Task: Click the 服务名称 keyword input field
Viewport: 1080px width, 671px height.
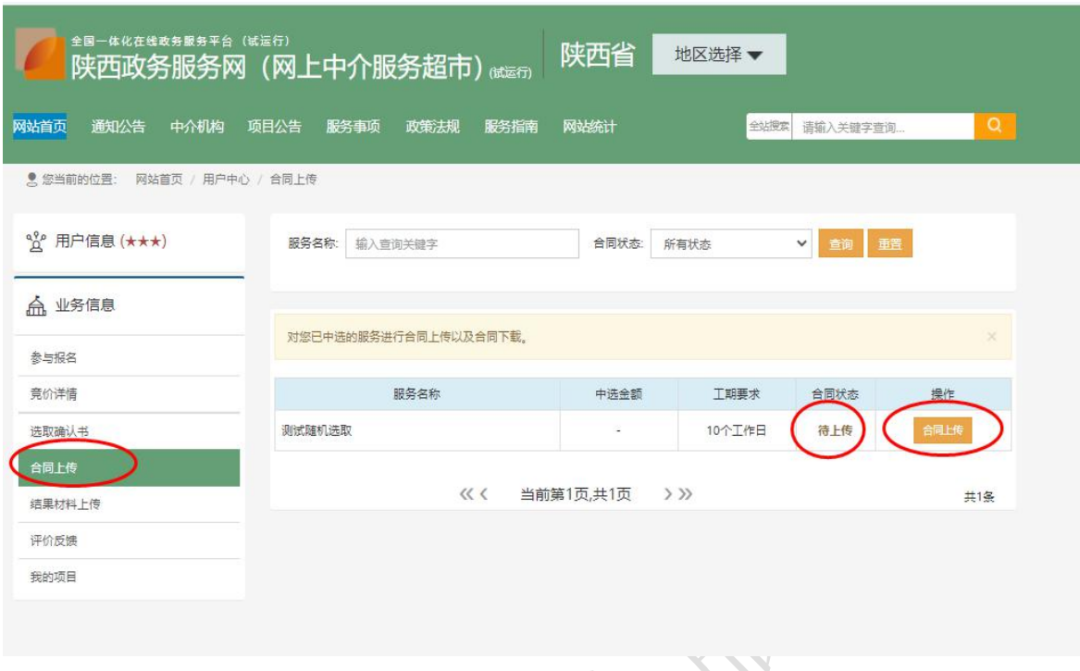Action: pos(462,244)
